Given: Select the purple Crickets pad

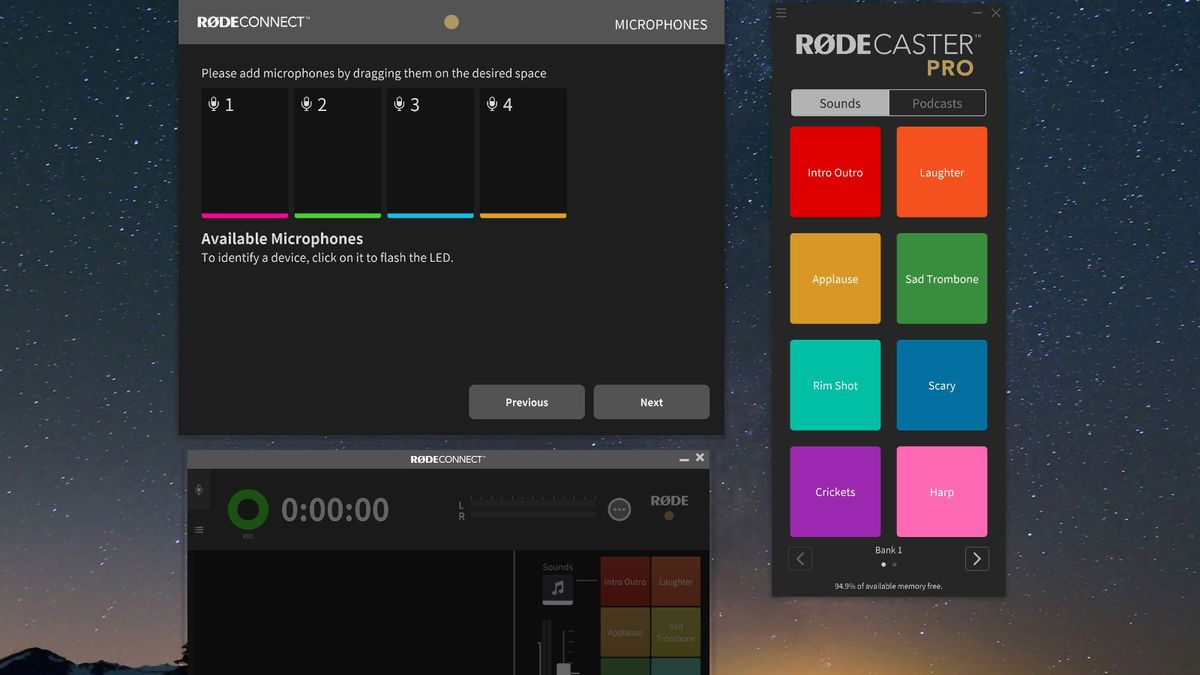Looking at the screenshot, I should pyautogui.click(x=835, y=492).
